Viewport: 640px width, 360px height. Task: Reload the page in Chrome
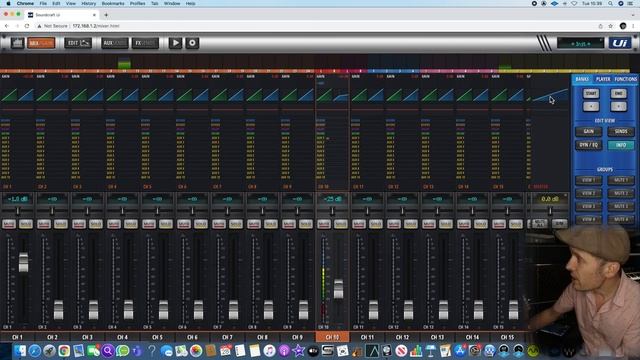click(27, 26)
